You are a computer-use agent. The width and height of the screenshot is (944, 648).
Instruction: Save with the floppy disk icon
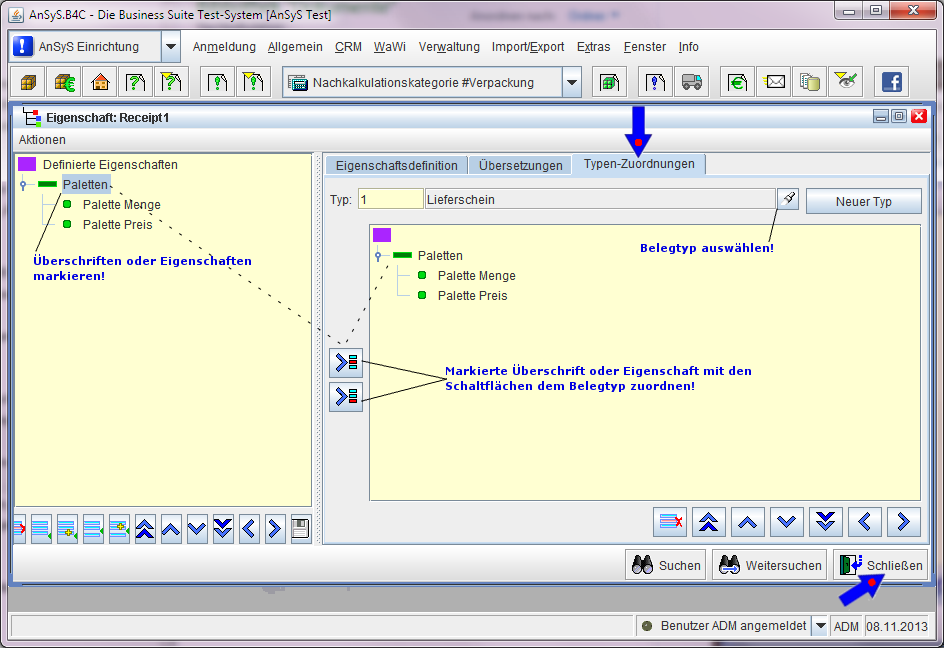(300, 529)
